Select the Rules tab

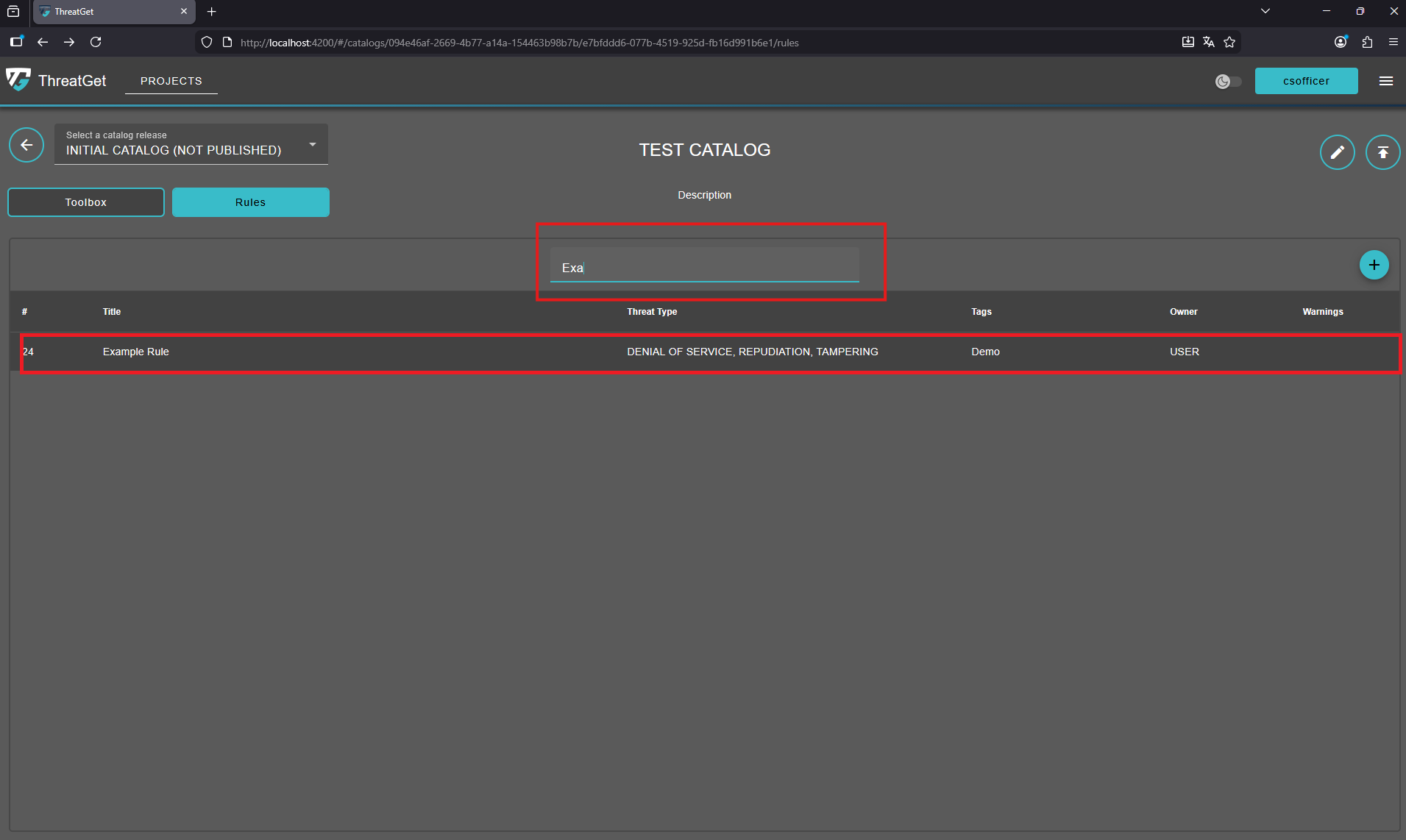(250, 202)
